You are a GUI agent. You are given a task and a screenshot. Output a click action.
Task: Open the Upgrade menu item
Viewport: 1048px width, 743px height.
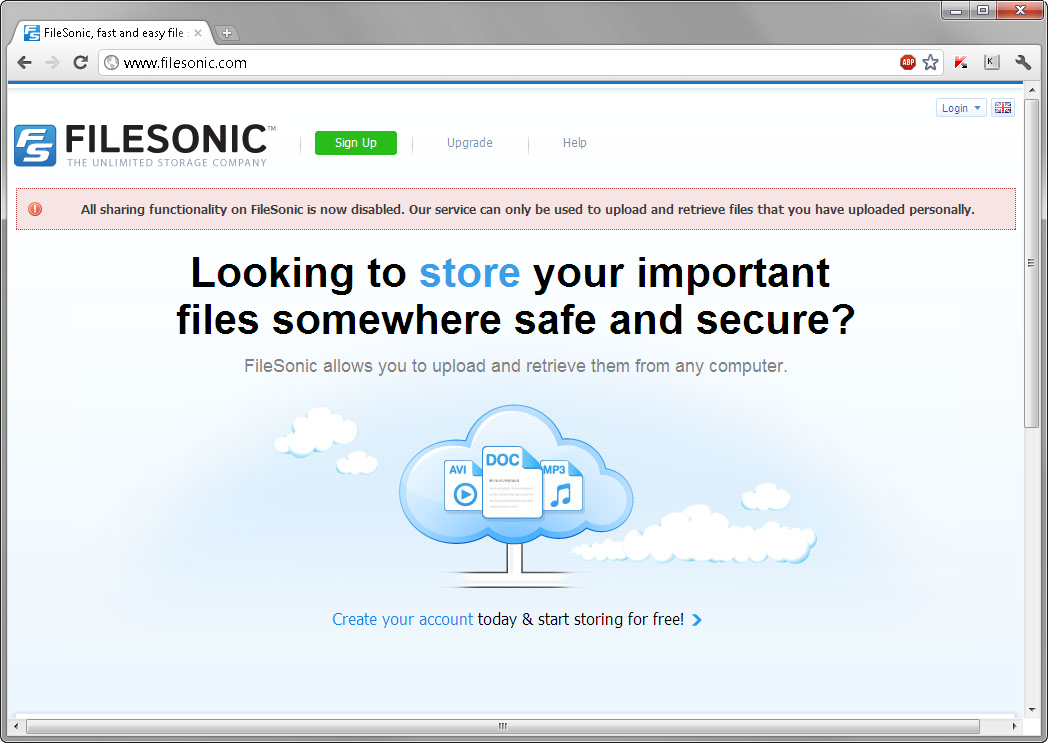point(470,142)
